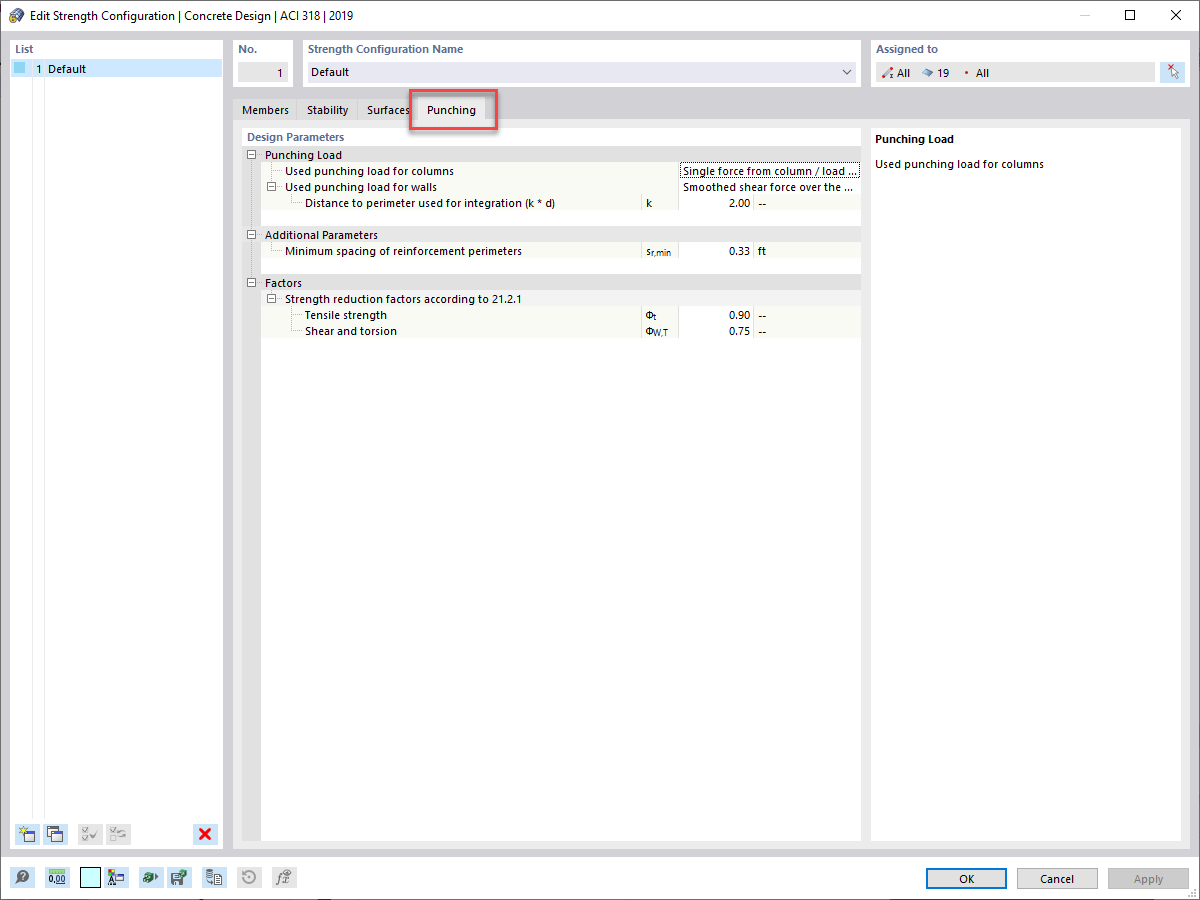Image resolution: width=1200 pixels, height=900 pixels.
Task: Select the 'Shear and torsion' row label
Action: 351,331
